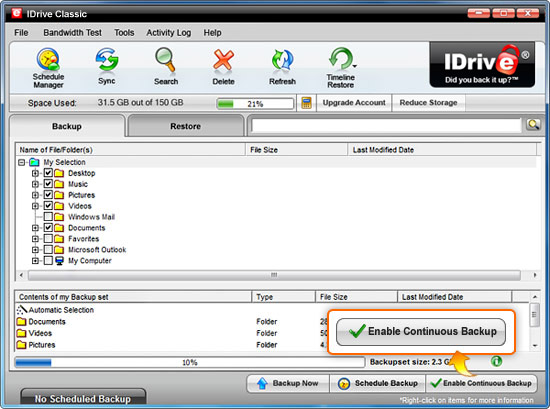Viewport: 550px width, 409px height.
Task: Open the Activity Log menu
Action: coord(169,33)
